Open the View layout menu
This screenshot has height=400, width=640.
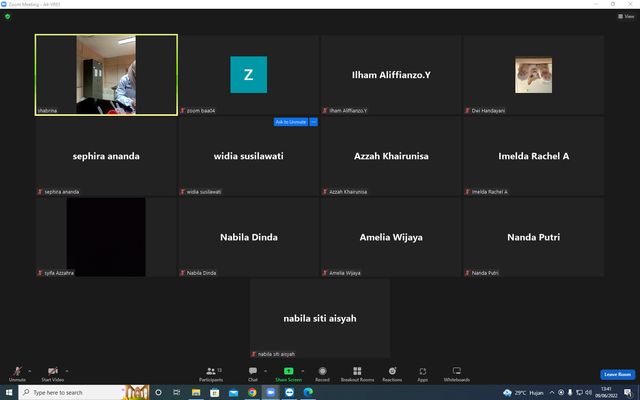pos(626,16)
